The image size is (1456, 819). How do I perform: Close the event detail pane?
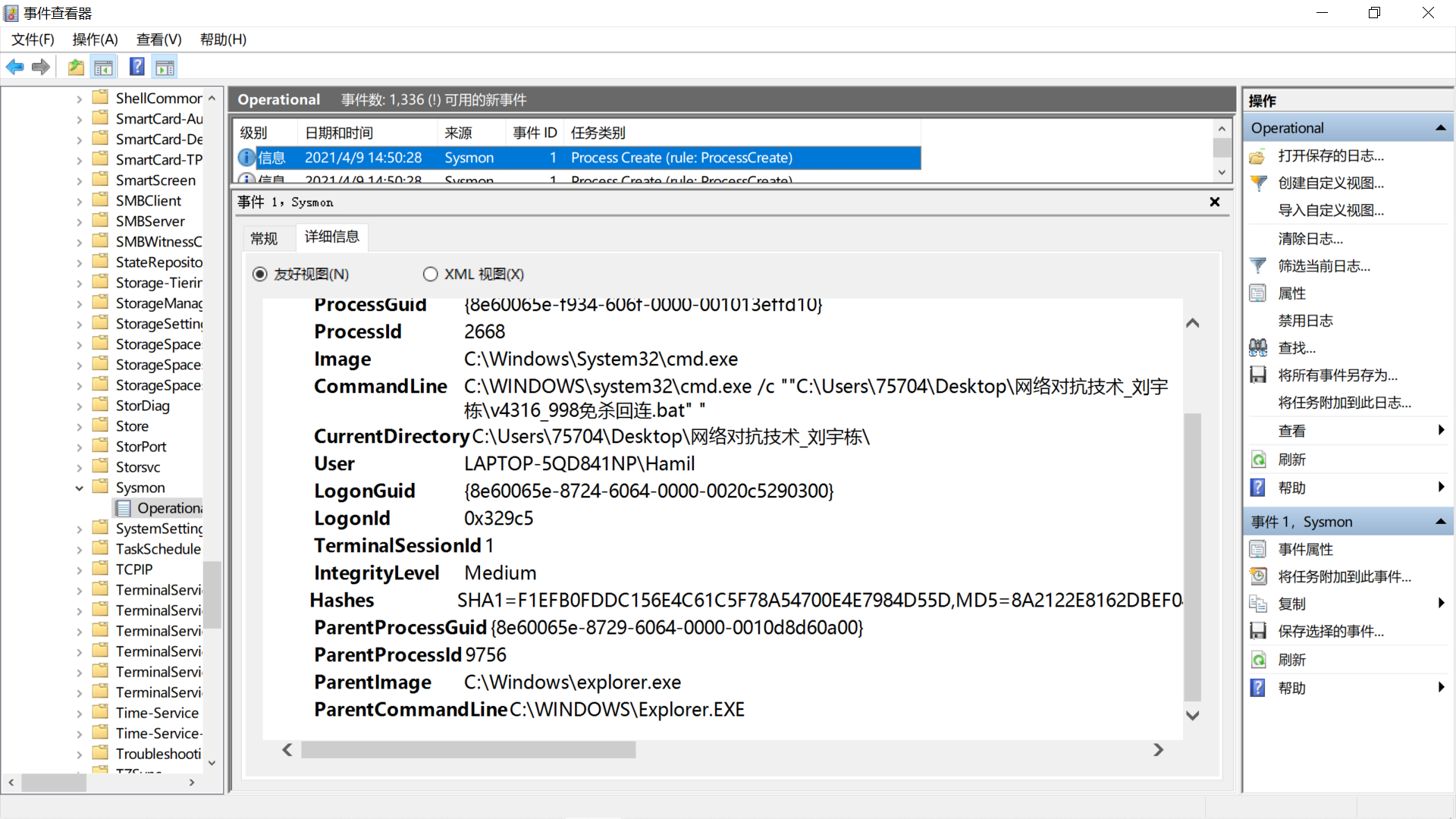tap(1215, 202)
